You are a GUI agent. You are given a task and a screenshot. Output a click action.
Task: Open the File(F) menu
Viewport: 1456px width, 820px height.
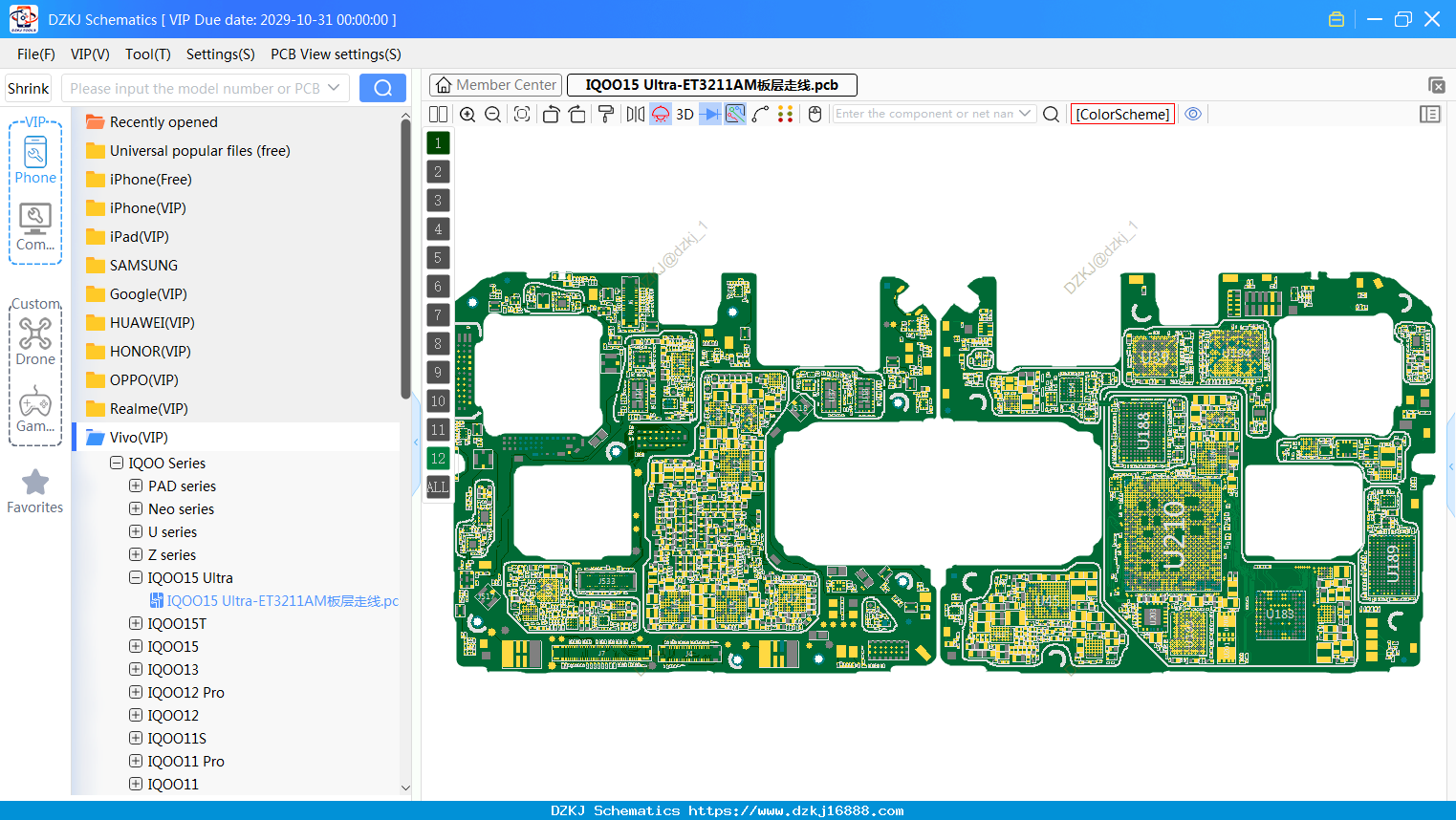[x=36, y=54]
